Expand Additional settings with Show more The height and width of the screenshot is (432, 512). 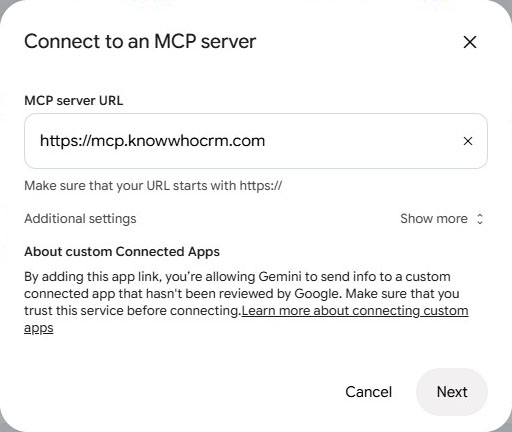tap(441, 219)
